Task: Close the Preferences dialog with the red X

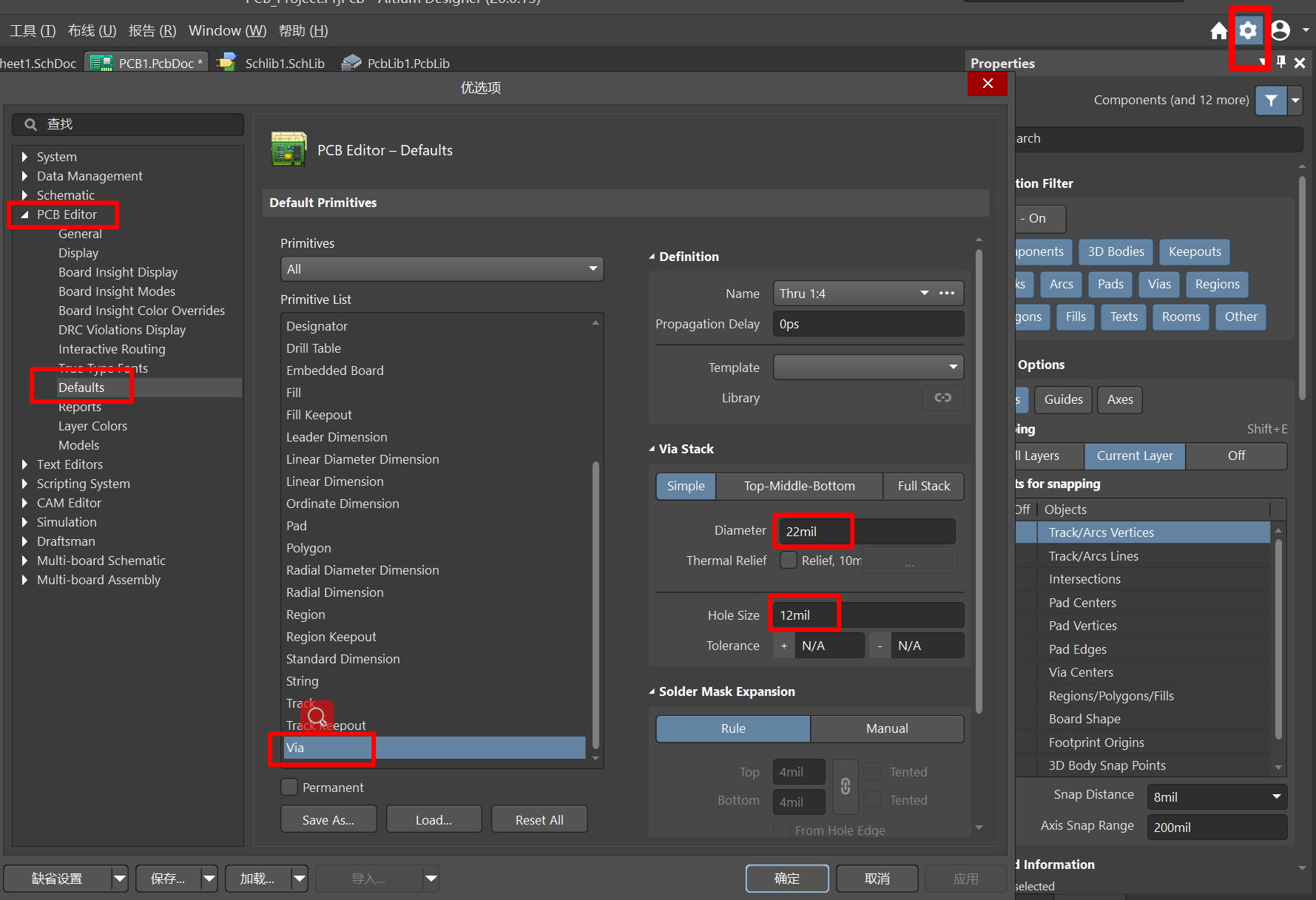Action: click(x=988, y=84)
